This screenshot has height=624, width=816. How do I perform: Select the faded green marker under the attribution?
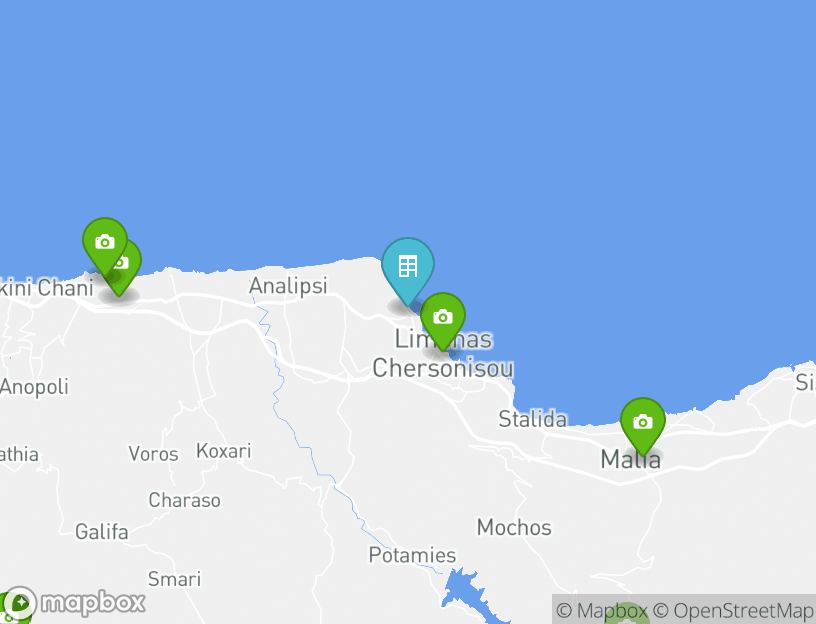tap(627, 613)
